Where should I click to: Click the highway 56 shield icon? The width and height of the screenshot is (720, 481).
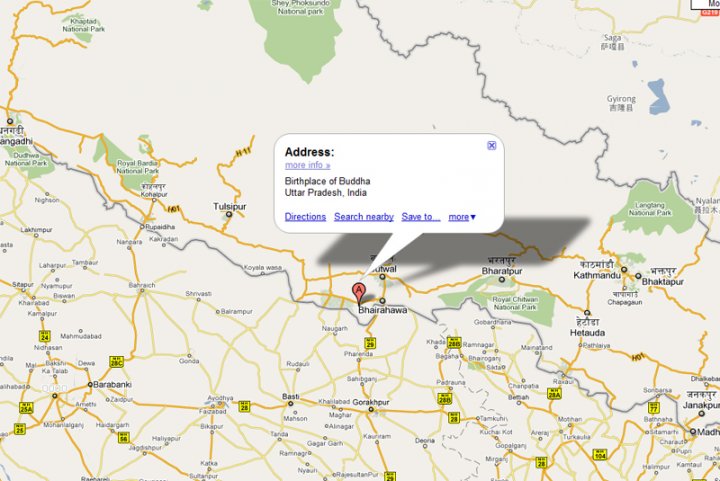coord(124,437)
